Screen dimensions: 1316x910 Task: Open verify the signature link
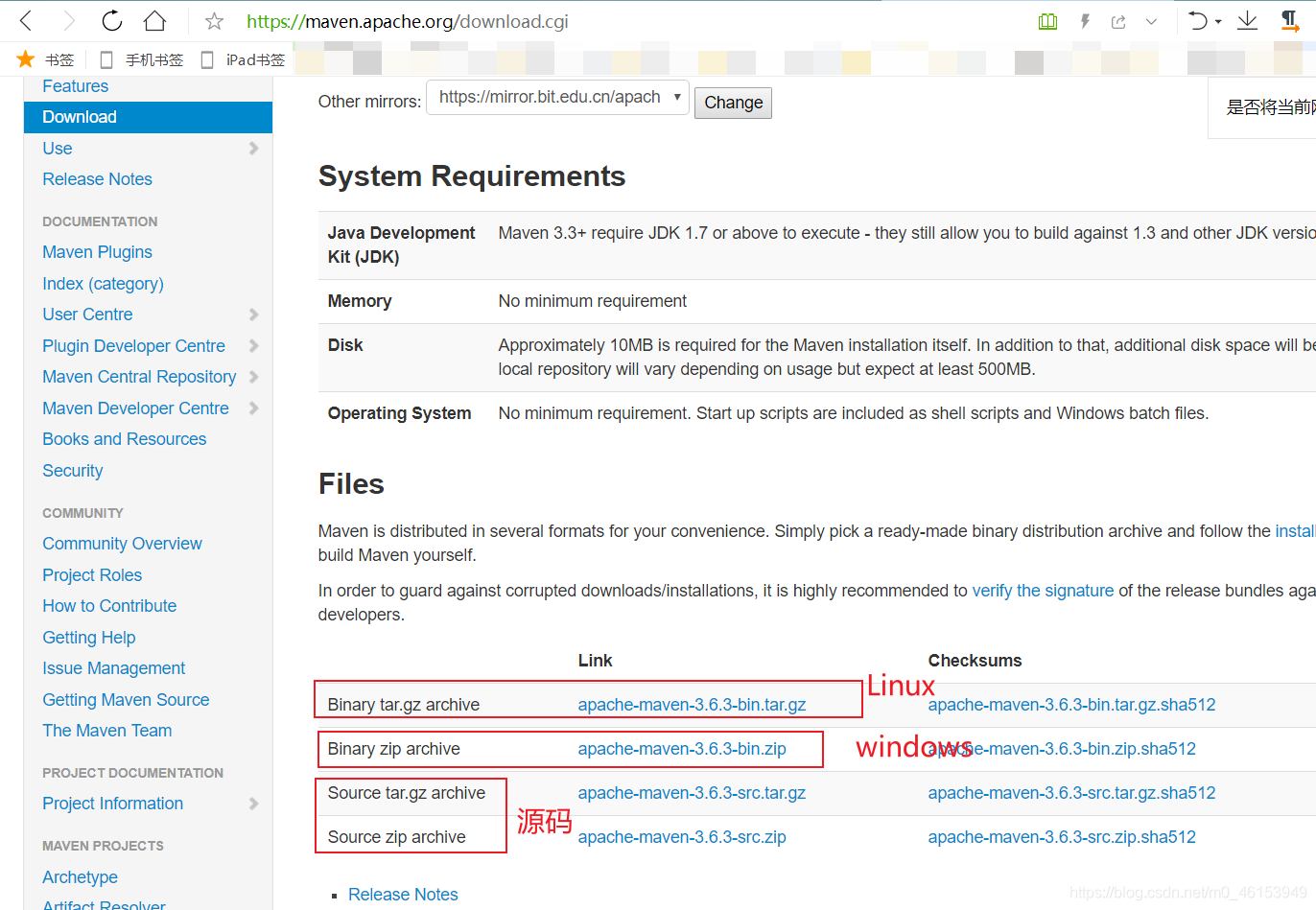point(1043,591)
